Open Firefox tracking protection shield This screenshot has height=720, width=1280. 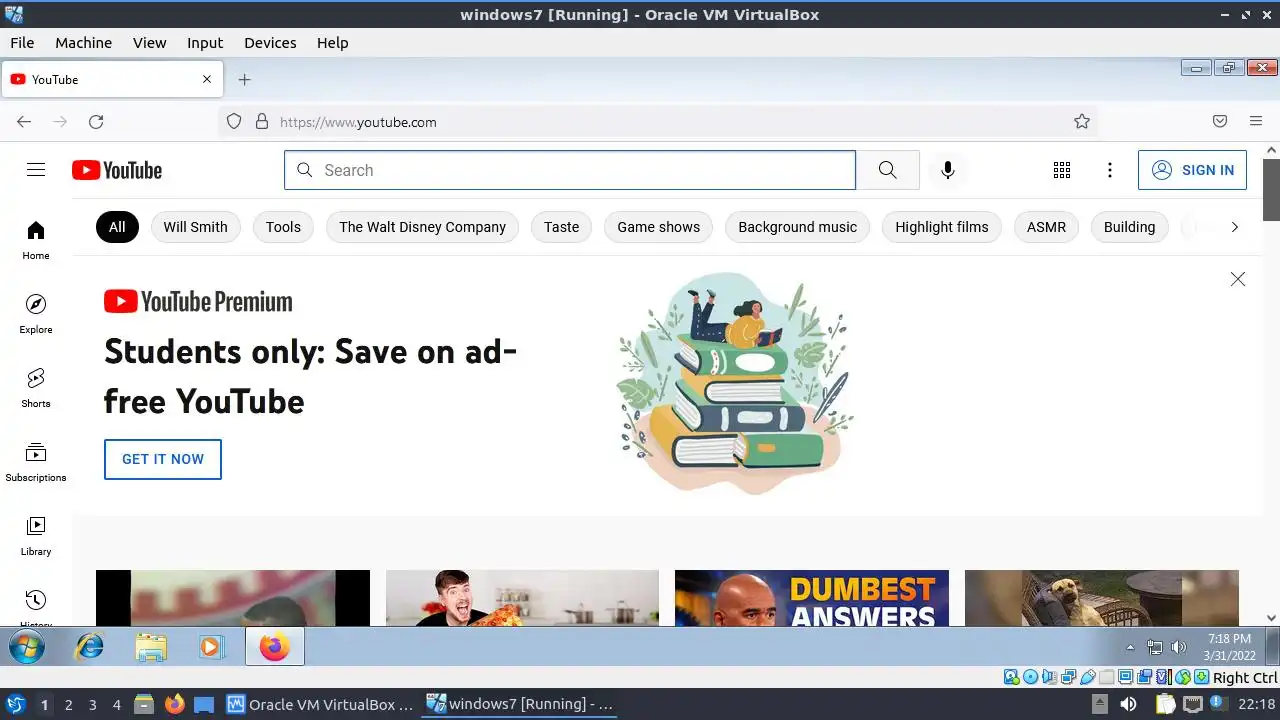(x=234, y=122)
